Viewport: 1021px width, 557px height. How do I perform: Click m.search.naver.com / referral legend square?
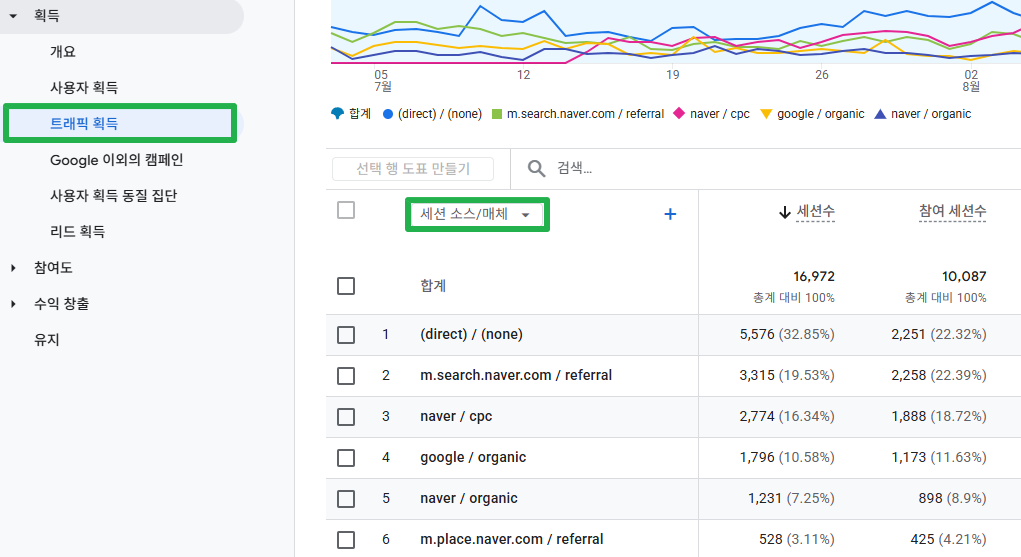tap(497, 114)
